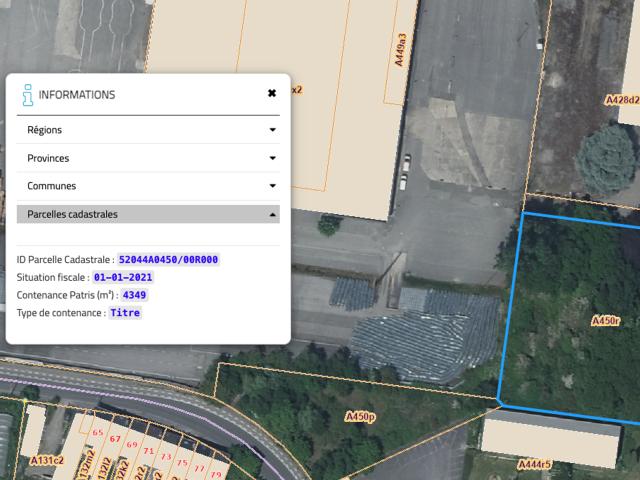Collapse the Parcelles cadastrales arrow
The height and width of the screenshot is (480, 640).
click(x=272, y=214)
